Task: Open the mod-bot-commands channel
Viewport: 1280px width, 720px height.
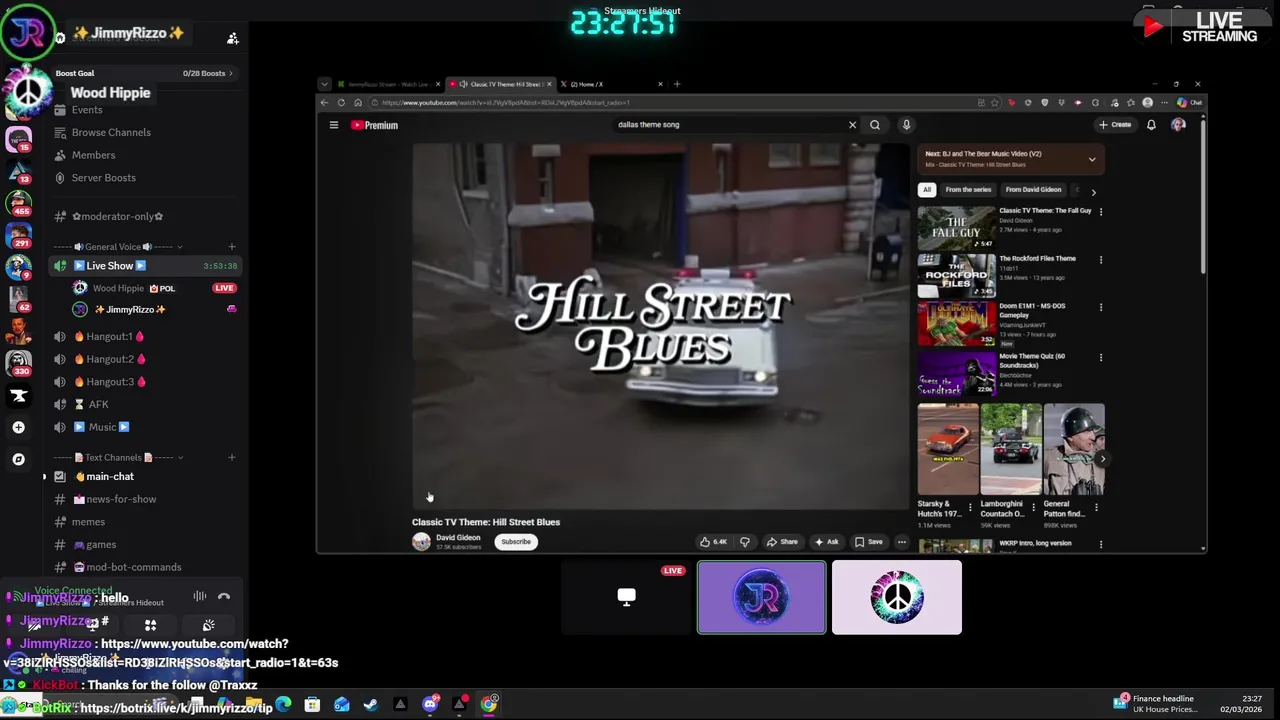Action: (134, 567)
